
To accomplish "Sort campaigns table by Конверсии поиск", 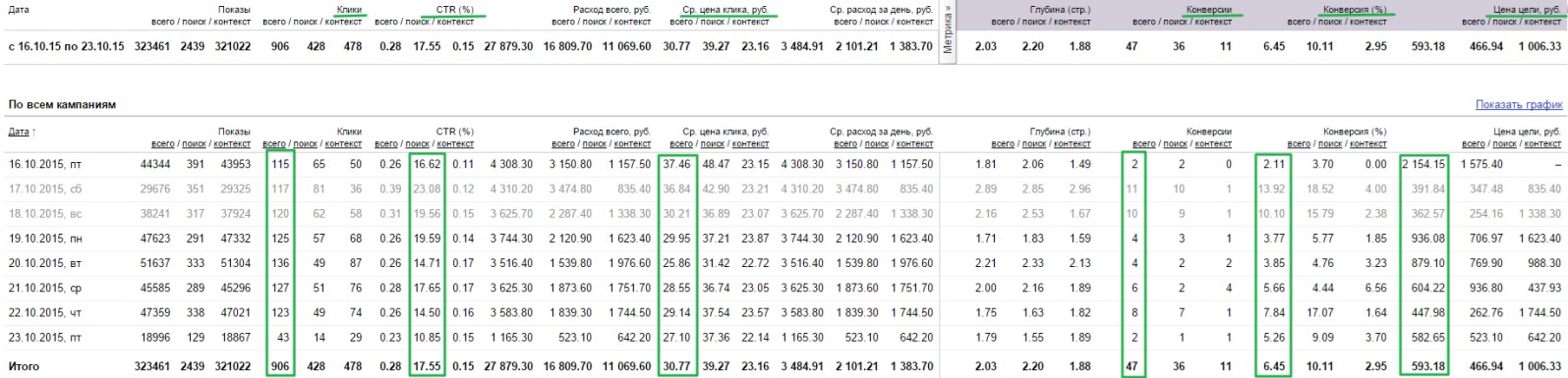I will click(1176, 143).
